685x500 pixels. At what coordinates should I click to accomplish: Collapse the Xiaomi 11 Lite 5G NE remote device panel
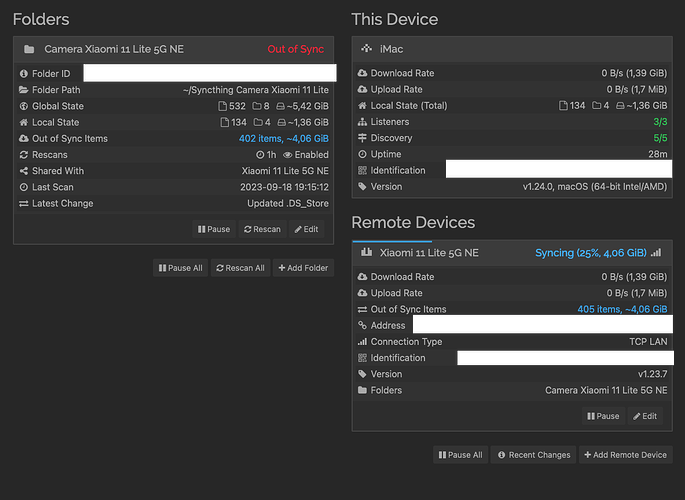pos(512,253)
